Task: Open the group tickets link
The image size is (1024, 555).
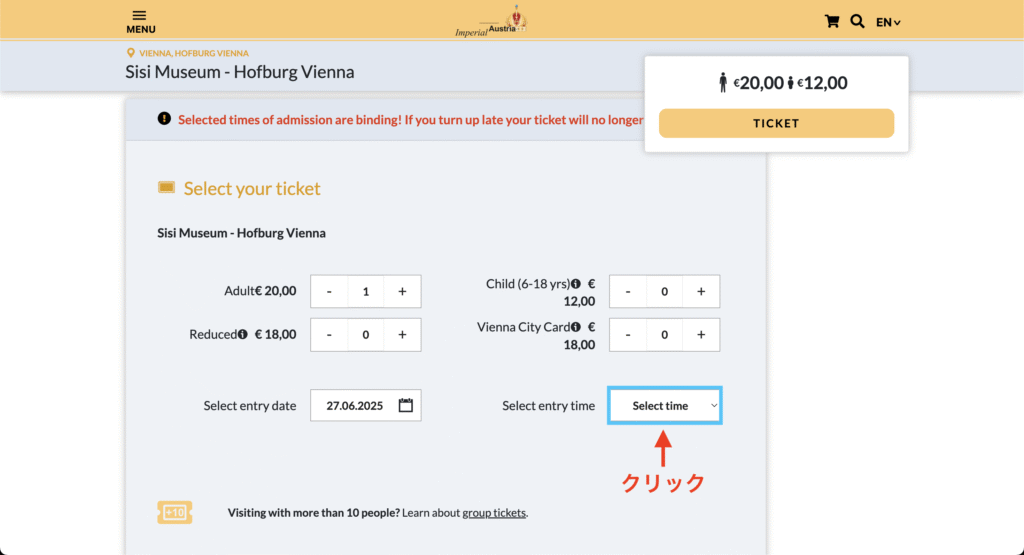Action: click(494, 513)
